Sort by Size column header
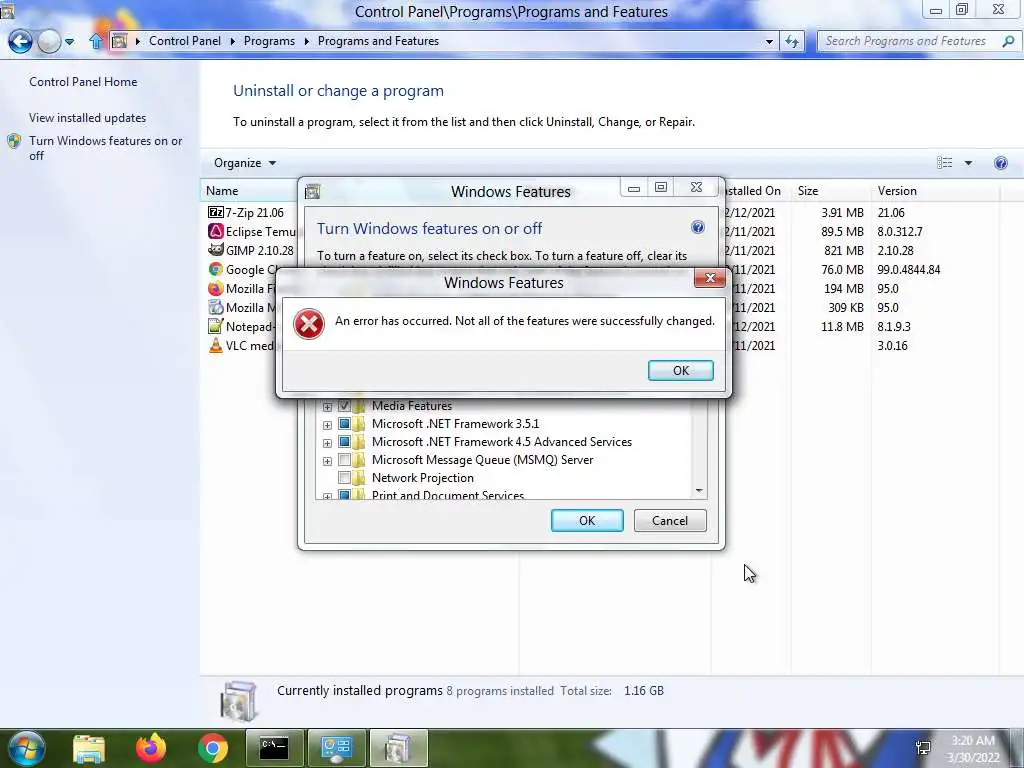1024x768 pixels. coord(830,191)
